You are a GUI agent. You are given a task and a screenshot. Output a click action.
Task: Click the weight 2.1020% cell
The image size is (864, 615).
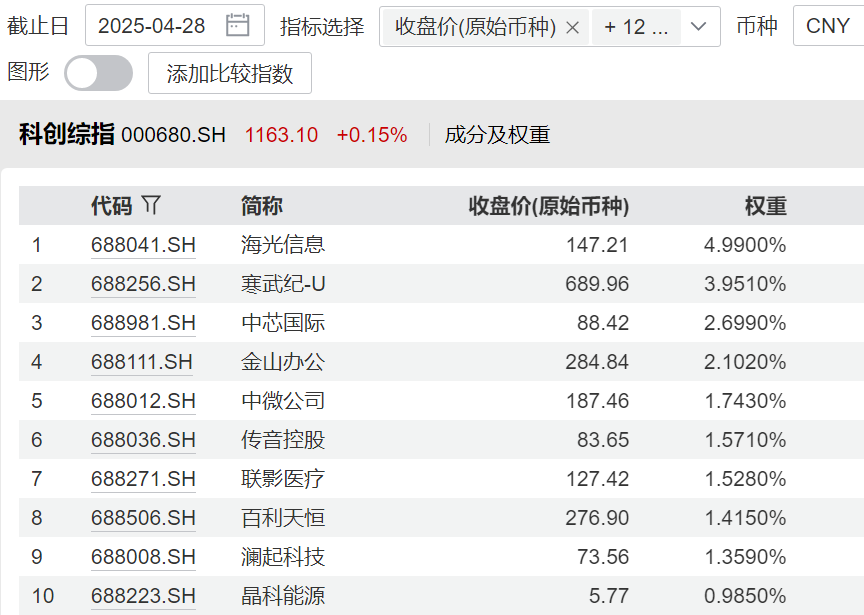pyautogui.click(x=745, y=362)
